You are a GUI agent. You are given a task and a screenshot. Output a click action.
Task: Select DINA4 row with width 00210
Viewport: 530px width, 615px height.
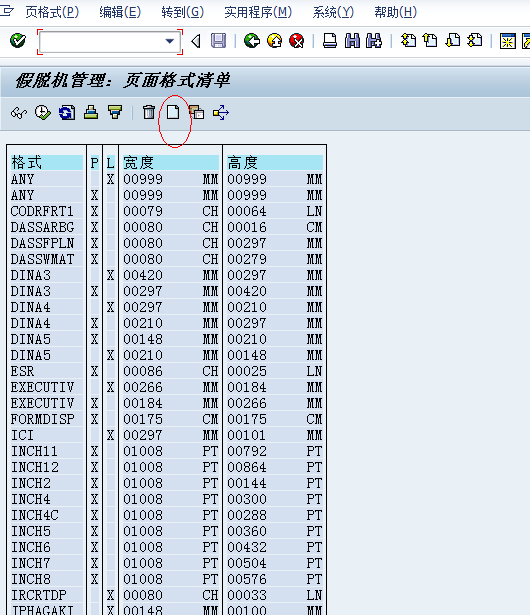166,323
